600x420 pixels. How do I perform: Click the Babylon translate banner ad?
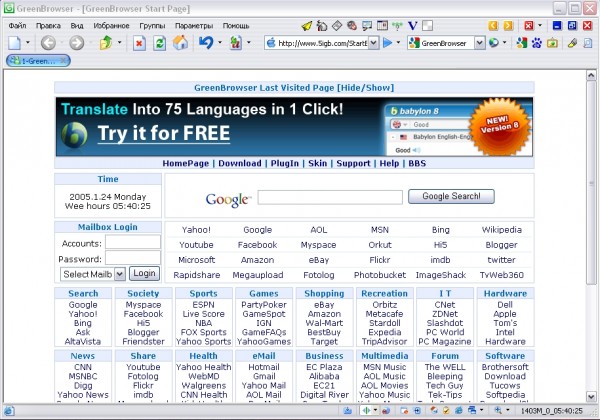pyautogui.click(x=294, y=127)
